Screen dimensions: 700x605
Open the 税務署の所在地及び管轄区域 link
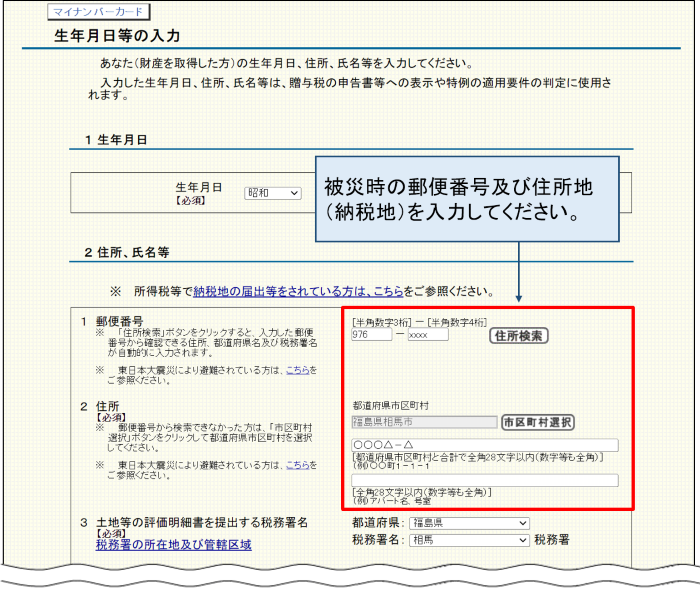(174, 545)
